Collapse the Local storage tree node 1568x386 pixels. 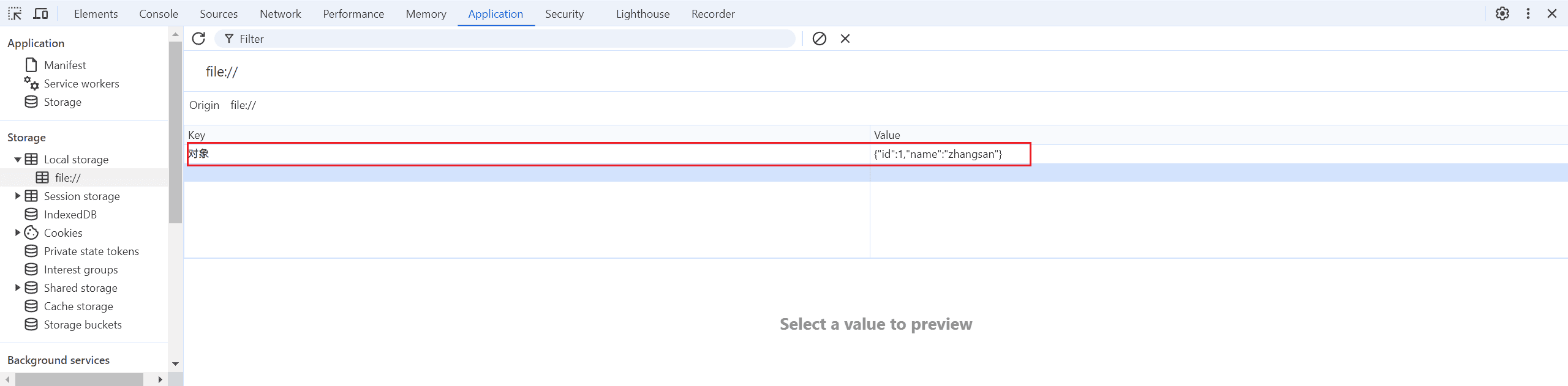coord(17,159)
